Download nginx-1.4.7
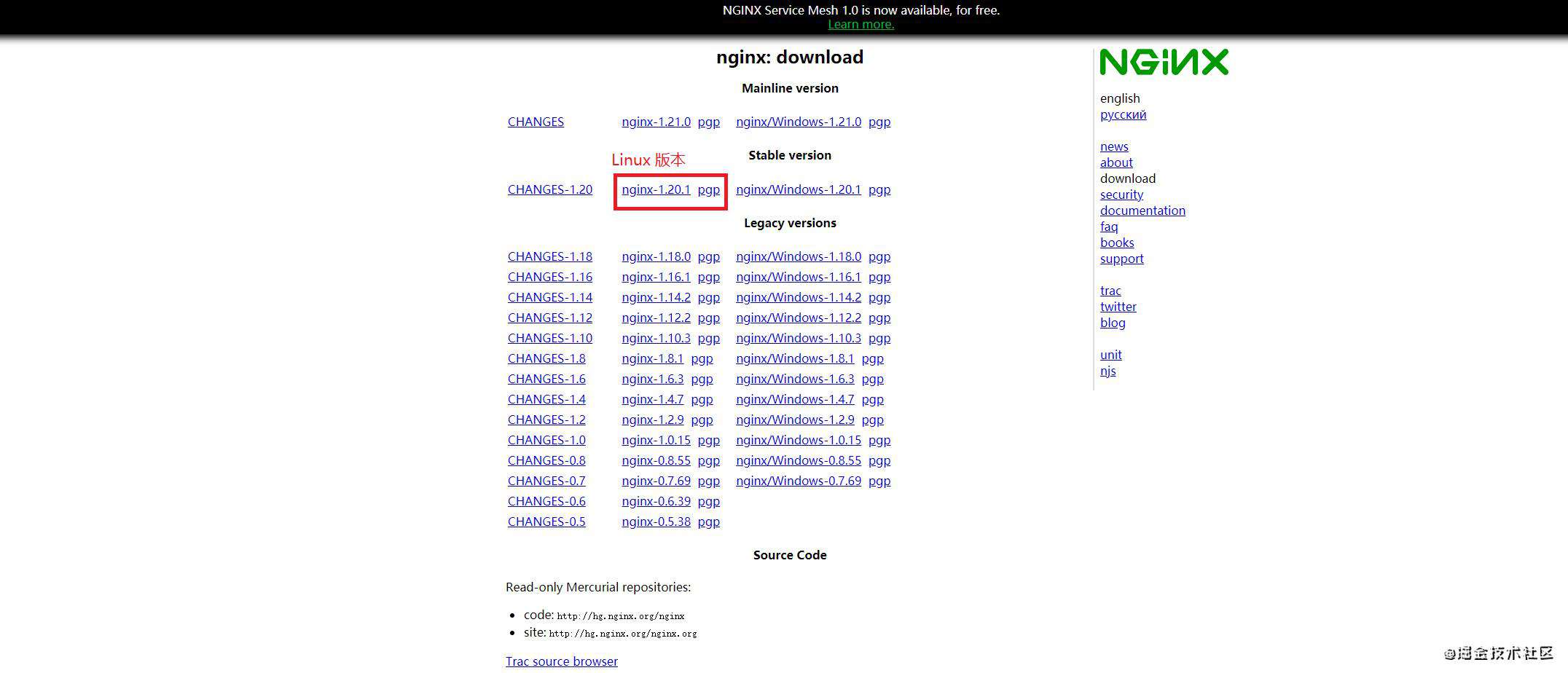This screenshot has width=1568, height=673. (x=653, y=399)
